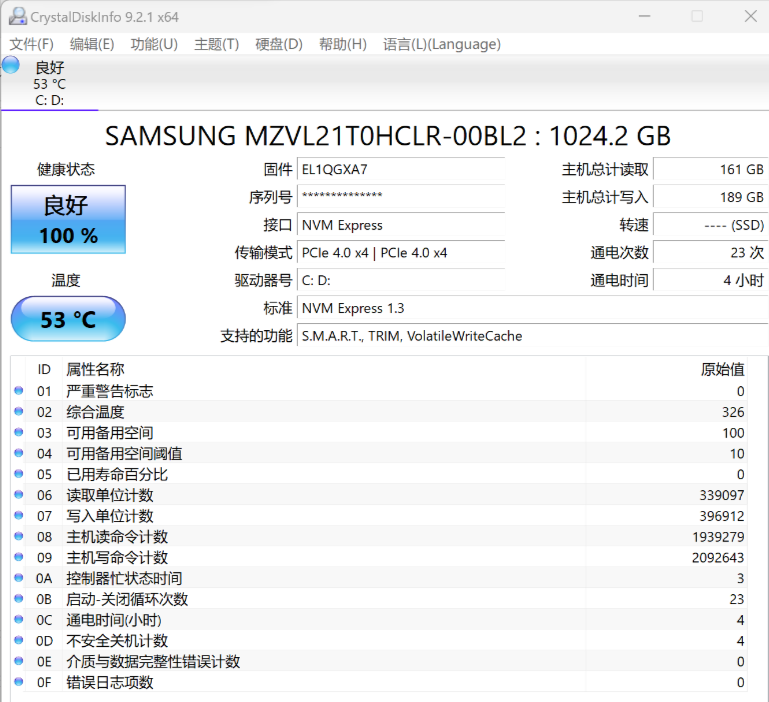Screen dimensions: 769x702
Task: Click the 53 °C temperature button
Action: pyautogui.click(x=68, y=319)
